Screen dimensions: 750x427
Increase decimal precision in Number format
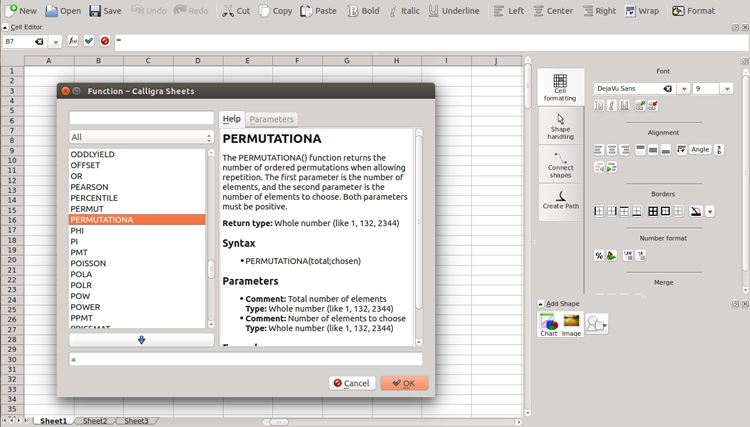pyautogui.click(x=628, y=256)
